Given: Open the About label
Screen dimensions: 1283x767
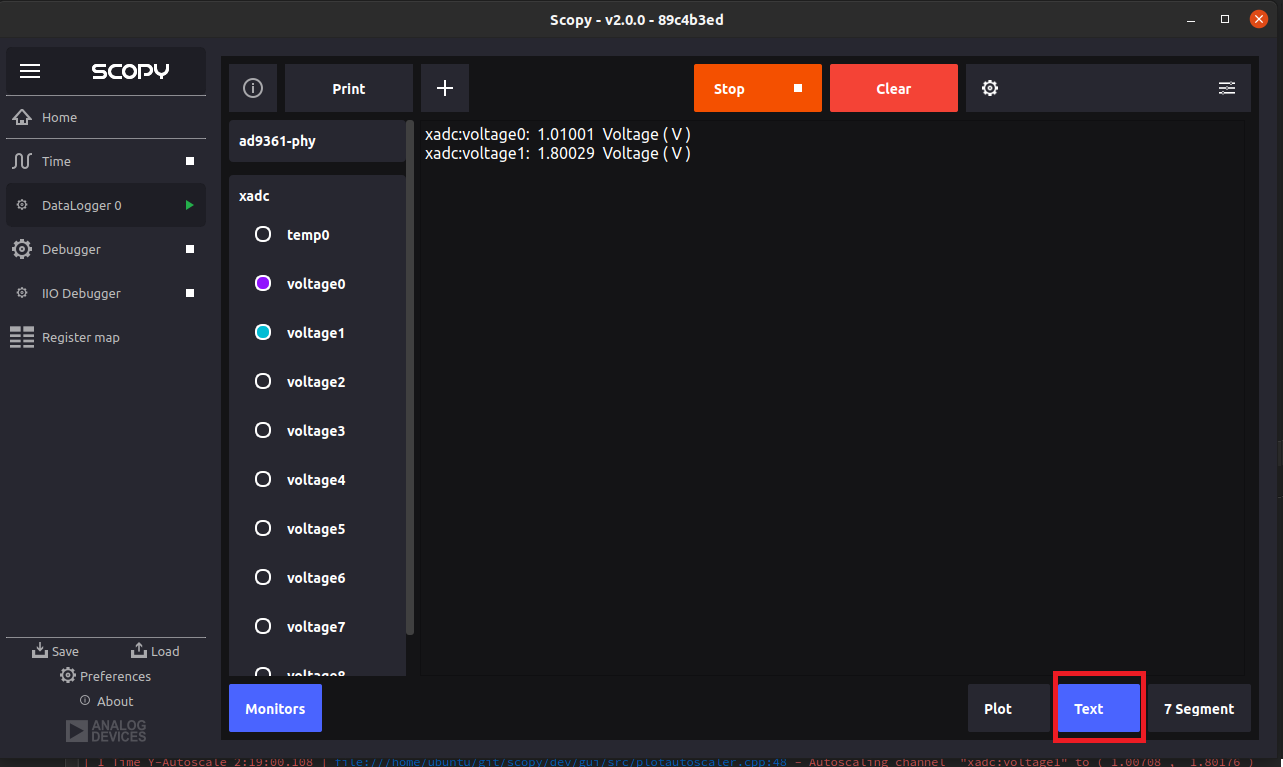Looking at the screenshot, I should coord(115,701).
